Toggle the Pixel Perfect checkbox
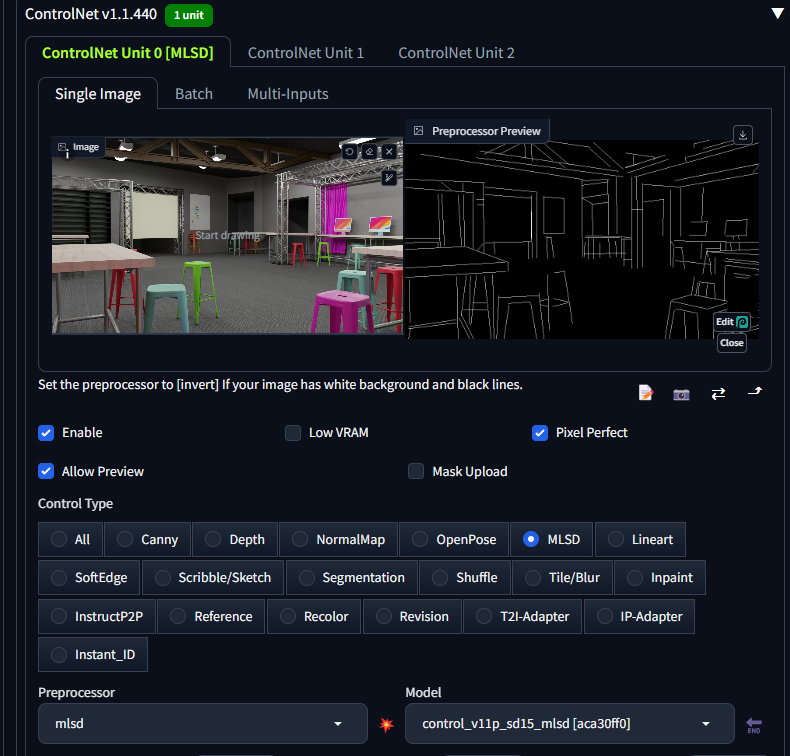The image size is (790, 756). (x=540, y=433)
